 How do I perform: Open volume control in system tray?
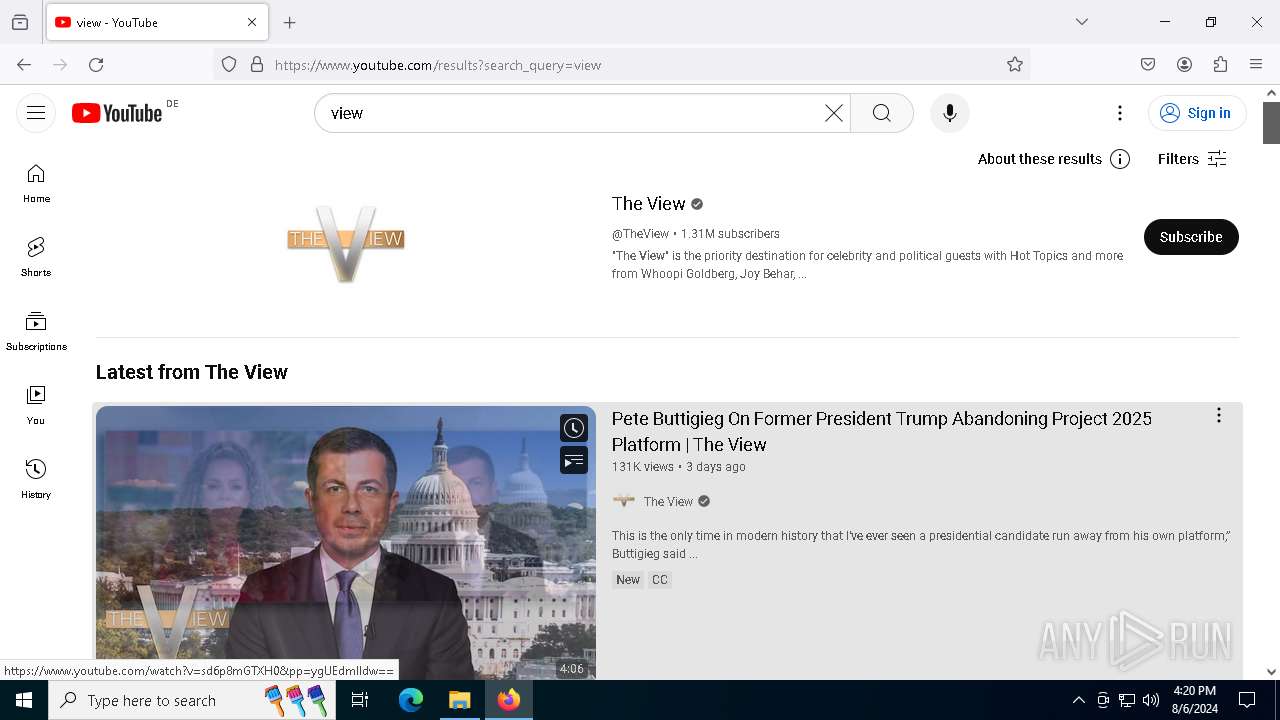(1151, 700)
